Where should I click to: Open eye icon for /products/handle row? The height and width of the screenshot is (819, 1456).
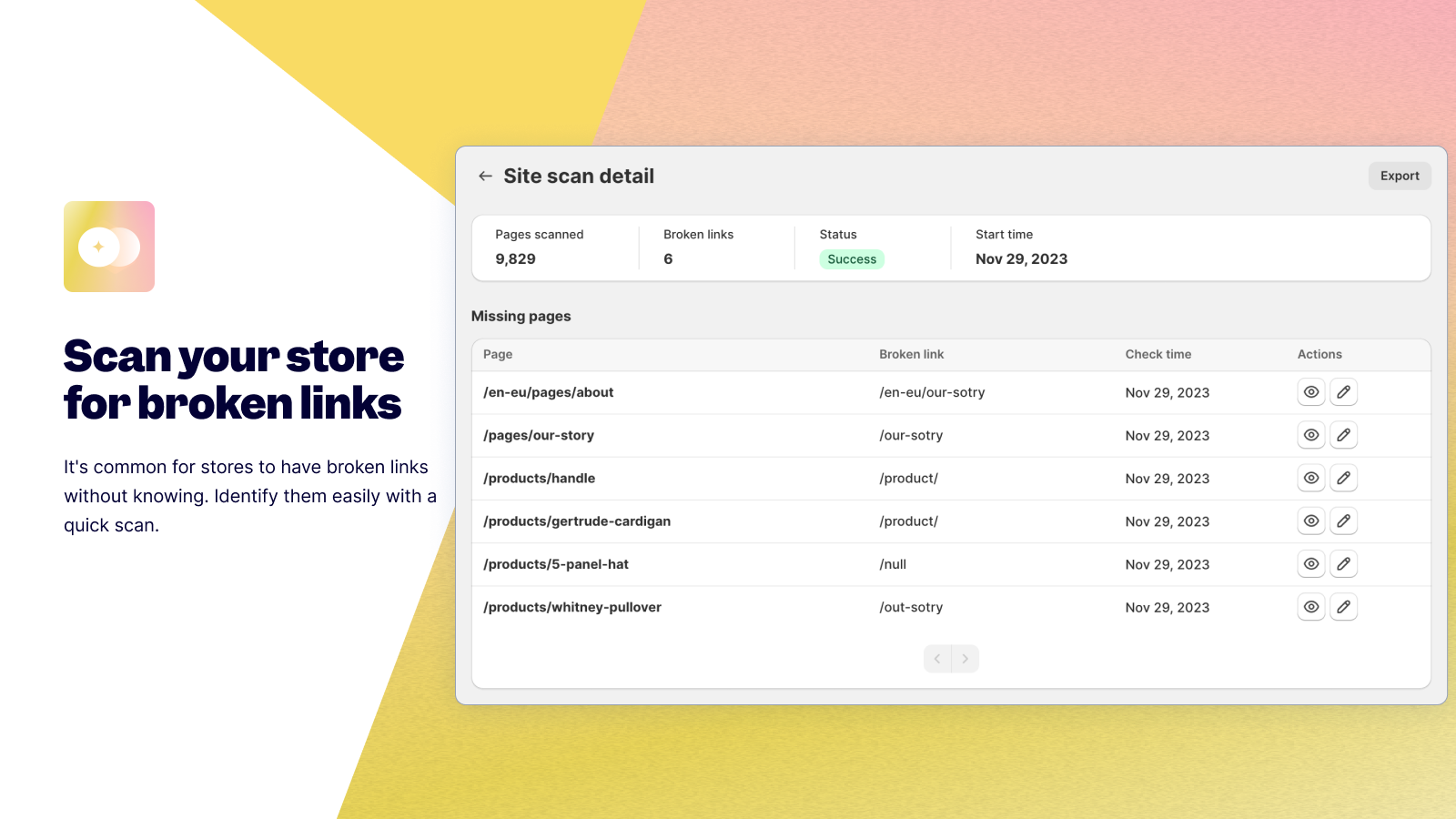click(1310, 478)
